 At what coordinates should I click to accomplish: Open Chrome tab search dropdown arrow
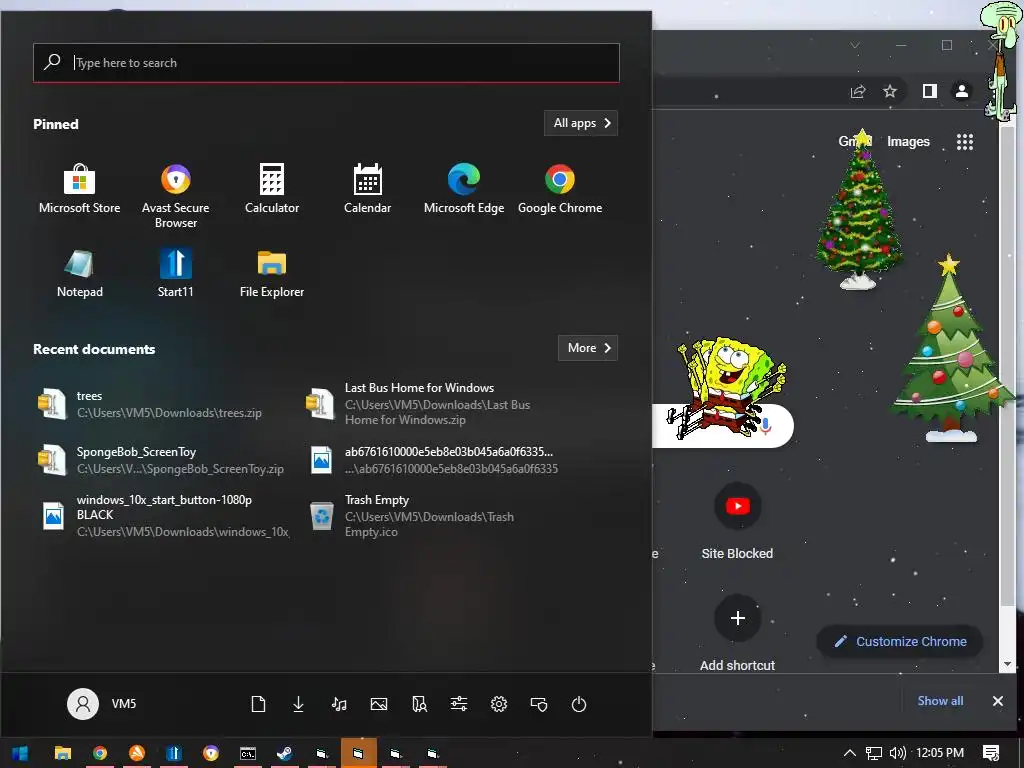click(854, 45)
